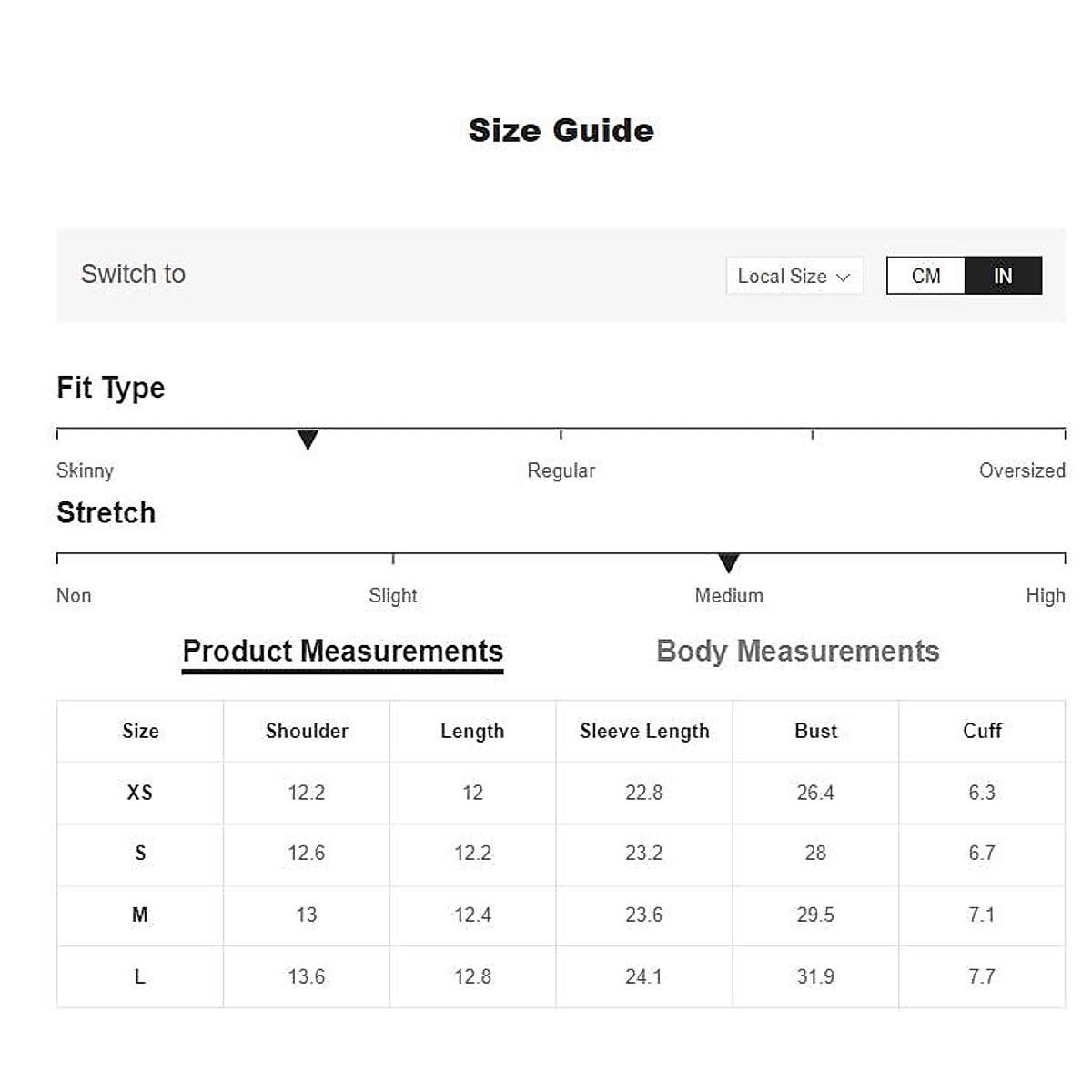Click the Regular fit label
1092x1092 pixels.
tap(561, 470)
